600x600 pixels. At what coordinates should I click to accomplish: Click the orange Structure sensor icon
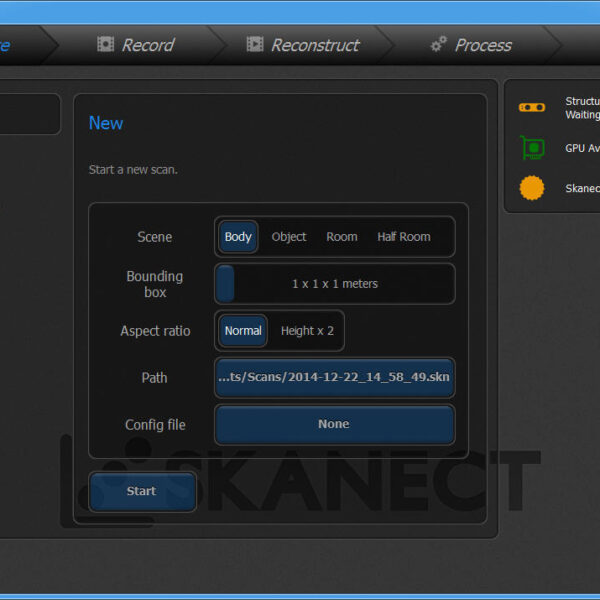pos(532,108)
